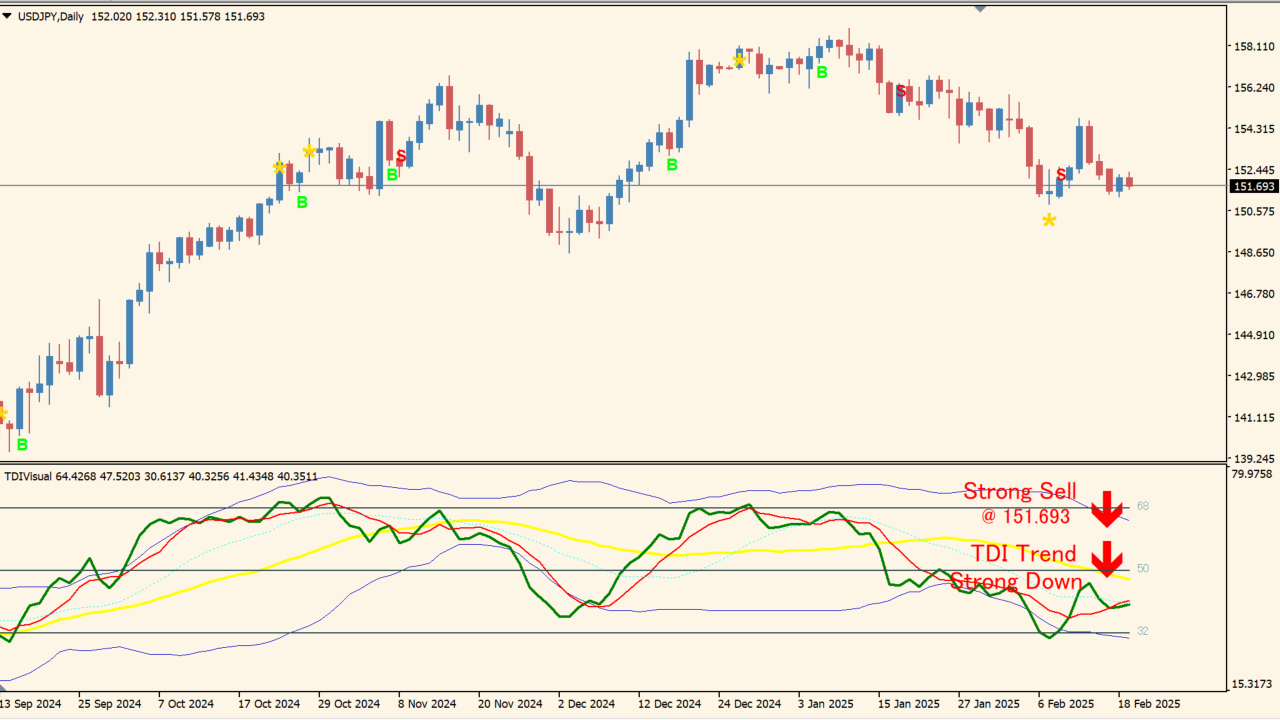Click the '@ 151.693' signal price text
Screen dimensions: 1280x720
[1026, 517]
